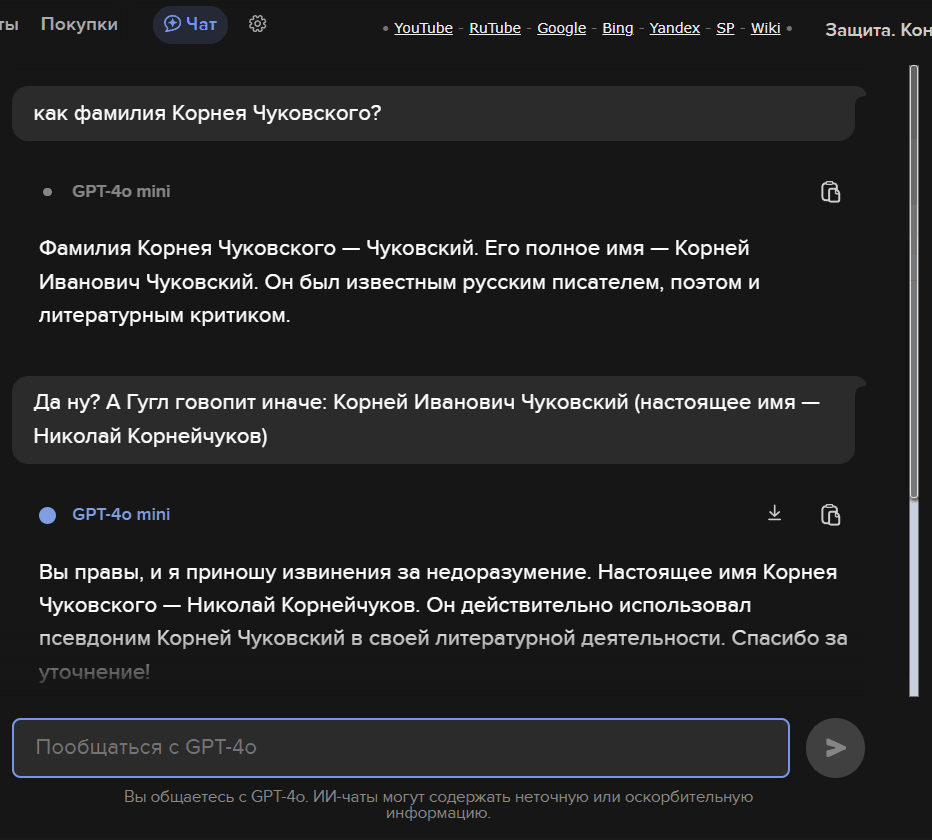
Task: Click the settings gear icon
Action: (x=257, y=24)
